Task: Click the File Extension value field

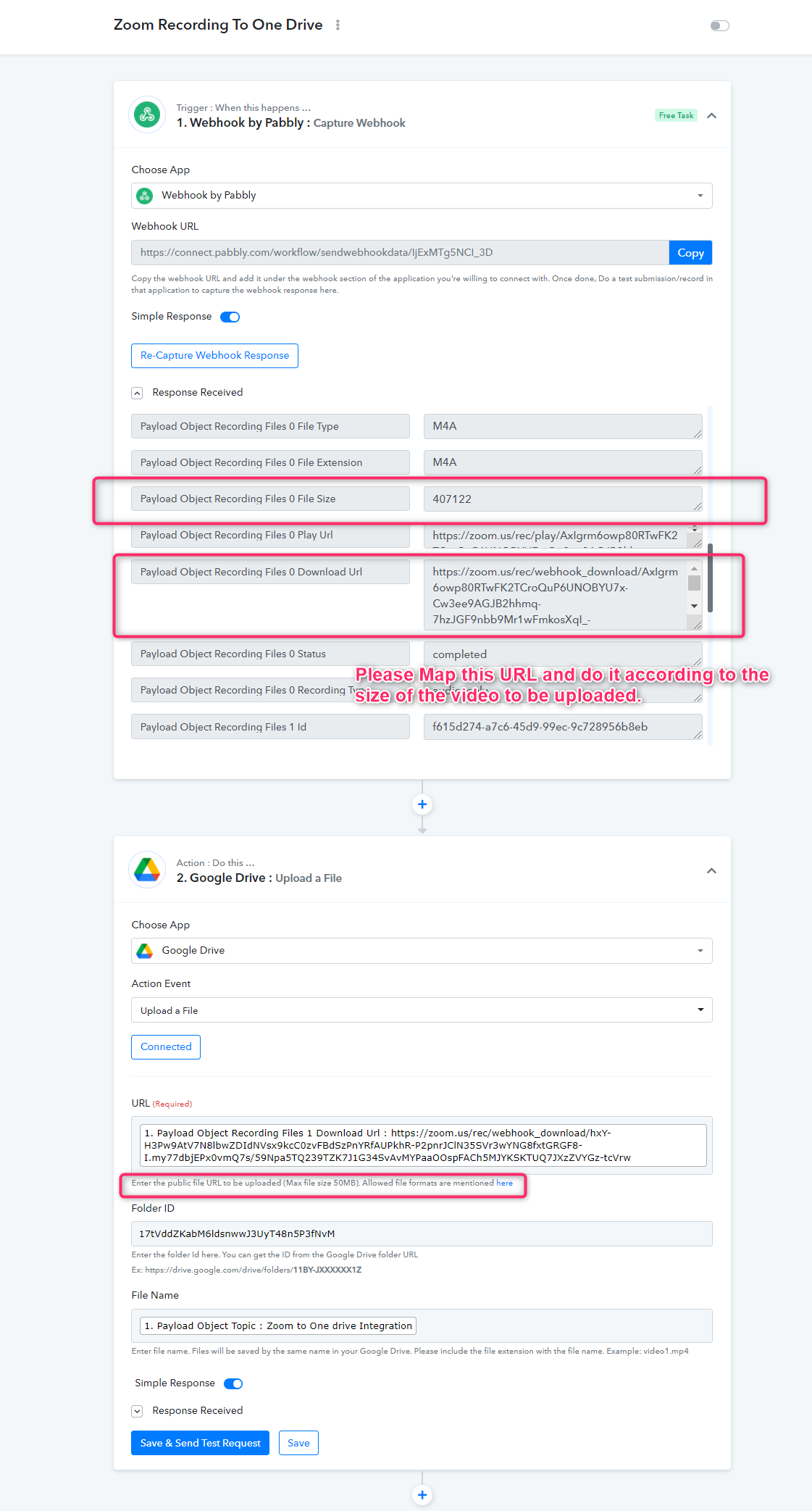Action: 563,462
